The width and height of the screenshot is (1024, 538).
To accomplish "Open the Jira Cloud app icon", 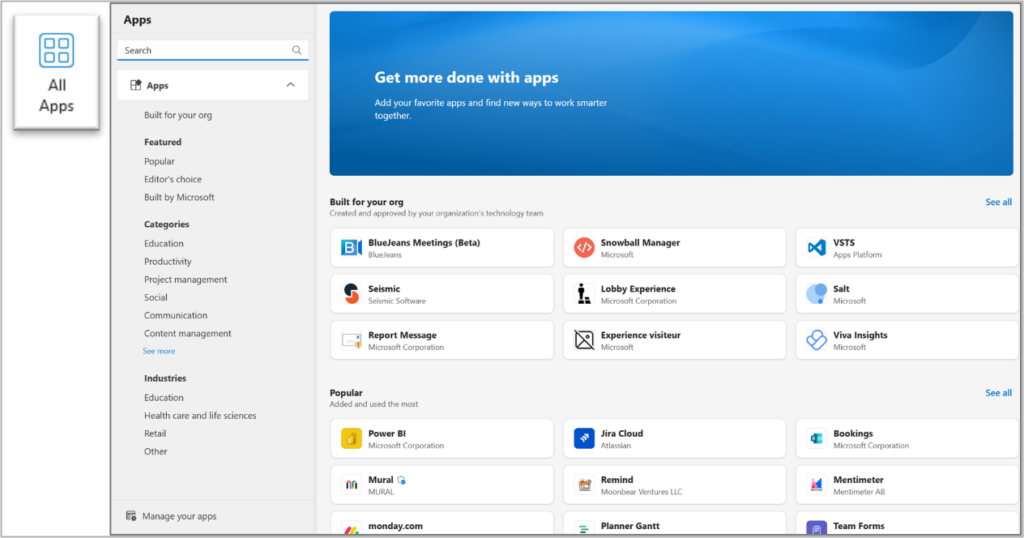I will tap(584, 438).
